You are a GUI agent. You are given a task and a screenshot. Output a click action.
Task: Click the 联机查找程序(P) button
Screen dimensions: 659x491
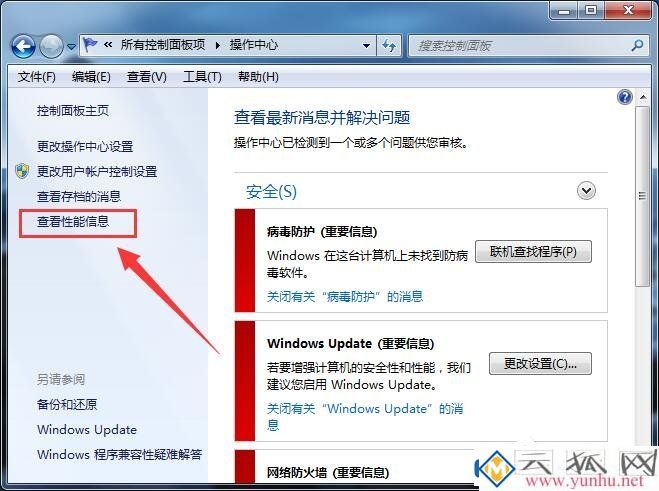(533, 252)
